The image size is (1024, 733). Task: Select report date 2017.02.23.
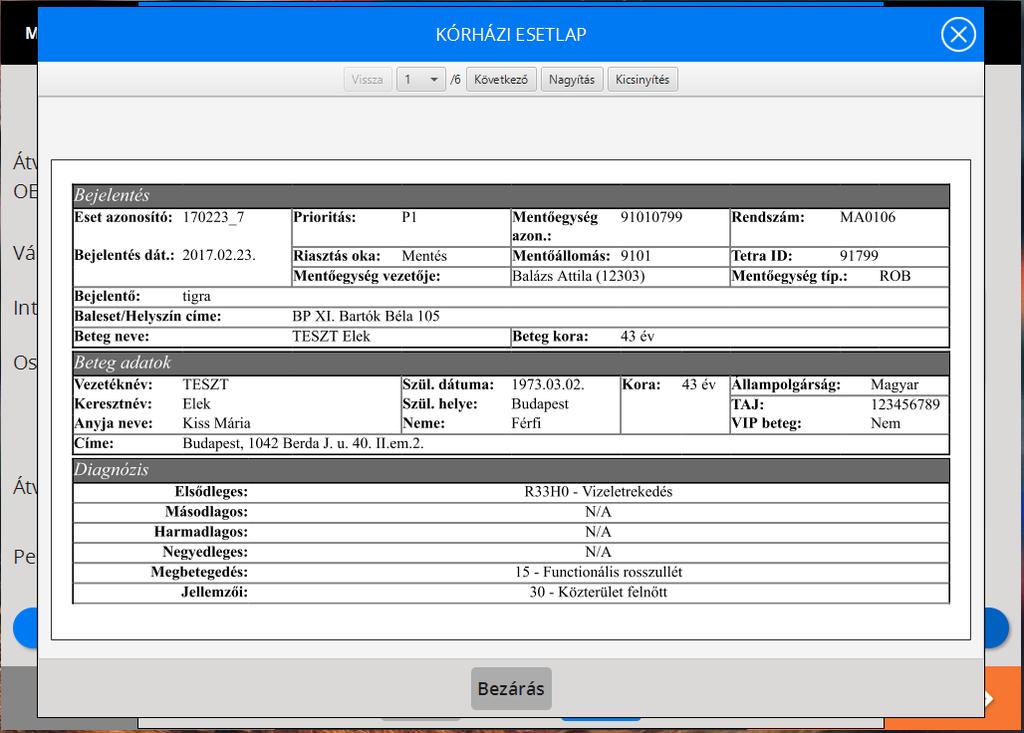click(x=219, y=255)
